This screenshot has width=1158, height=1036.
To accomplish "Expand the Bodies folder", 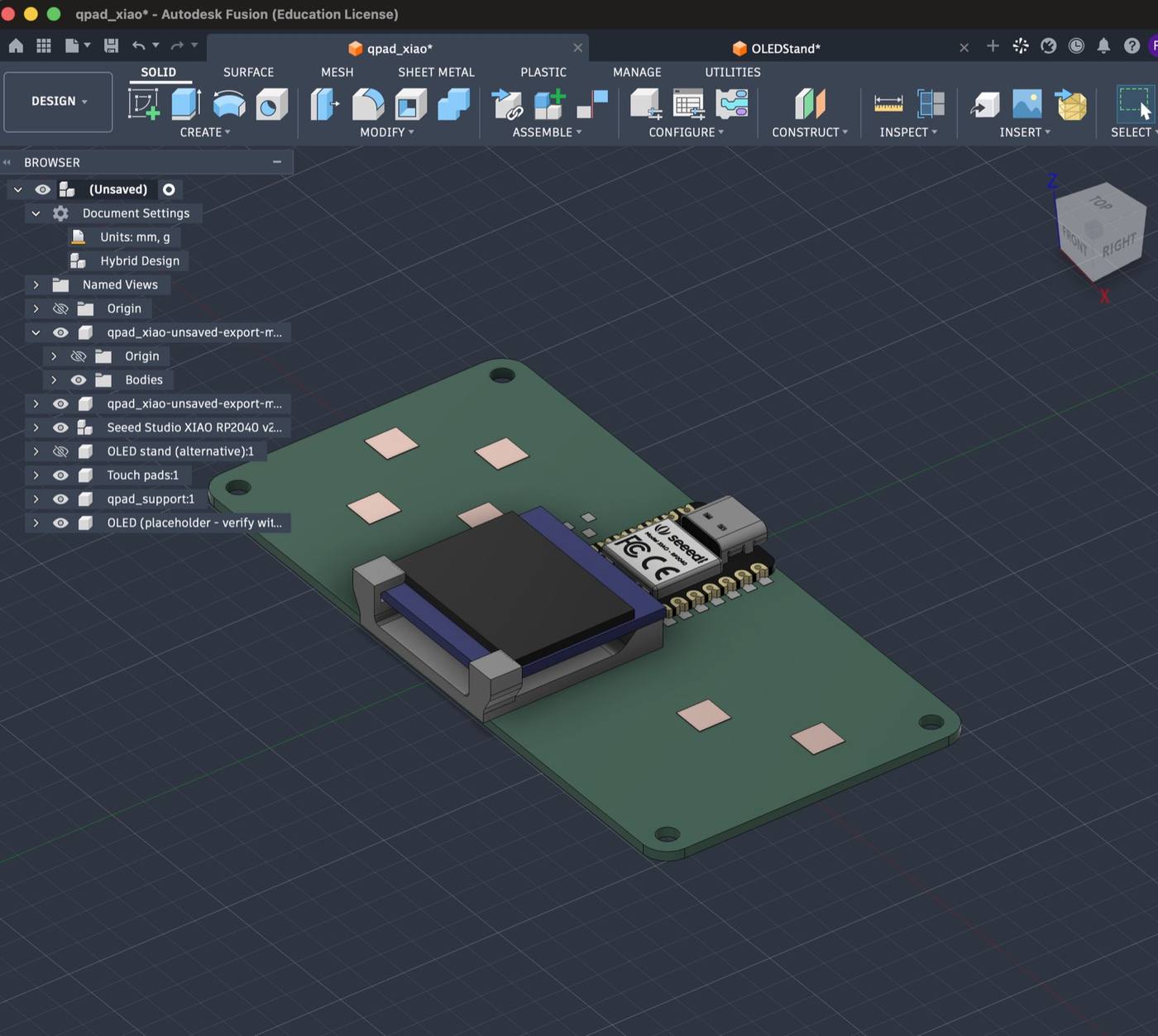I will (x=54, y=380).
